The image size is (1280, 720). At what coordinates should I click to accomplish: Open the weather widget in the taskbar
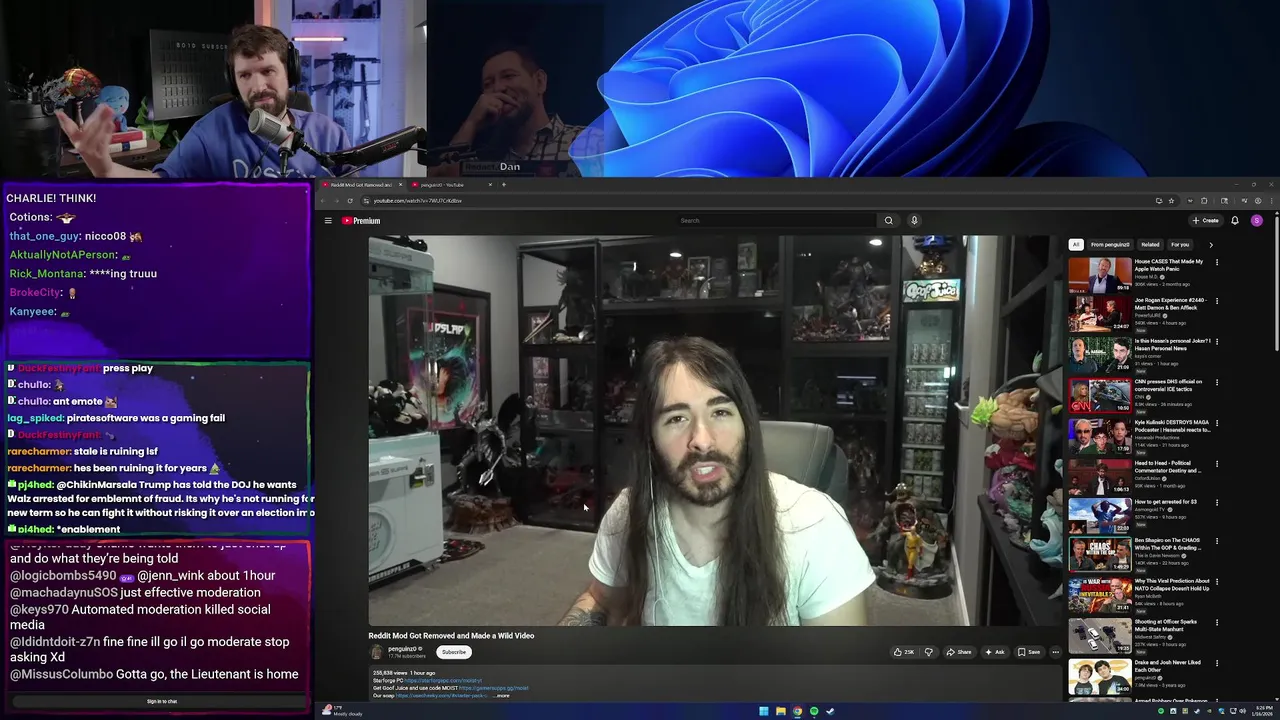(x=341, y=711)
